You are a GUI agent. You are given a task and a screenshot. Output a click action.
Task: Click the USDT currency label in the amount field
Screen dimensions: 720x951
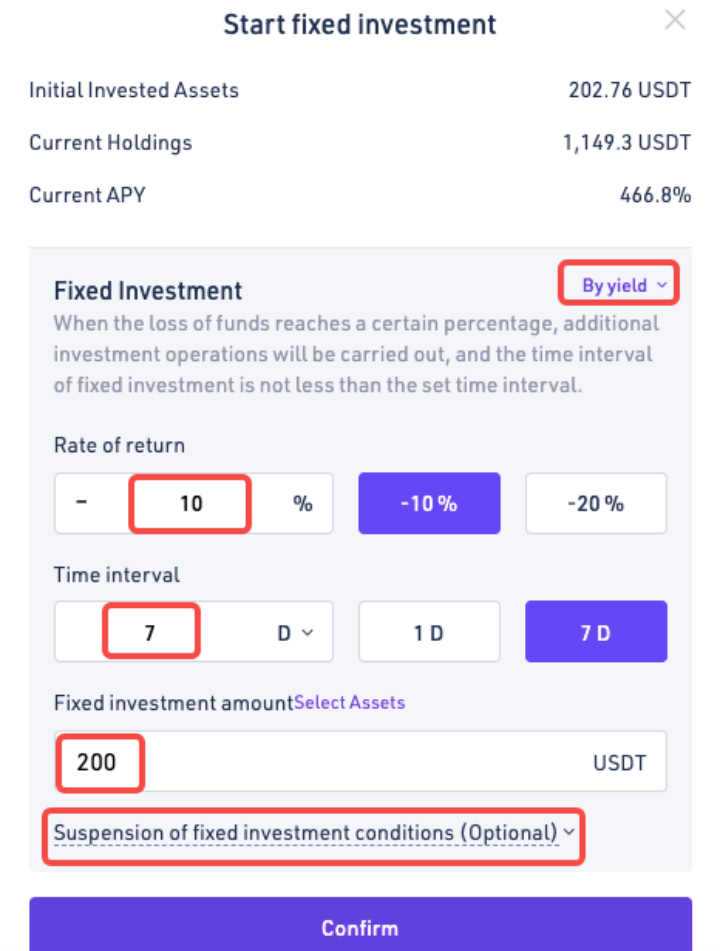click(619, 763)
